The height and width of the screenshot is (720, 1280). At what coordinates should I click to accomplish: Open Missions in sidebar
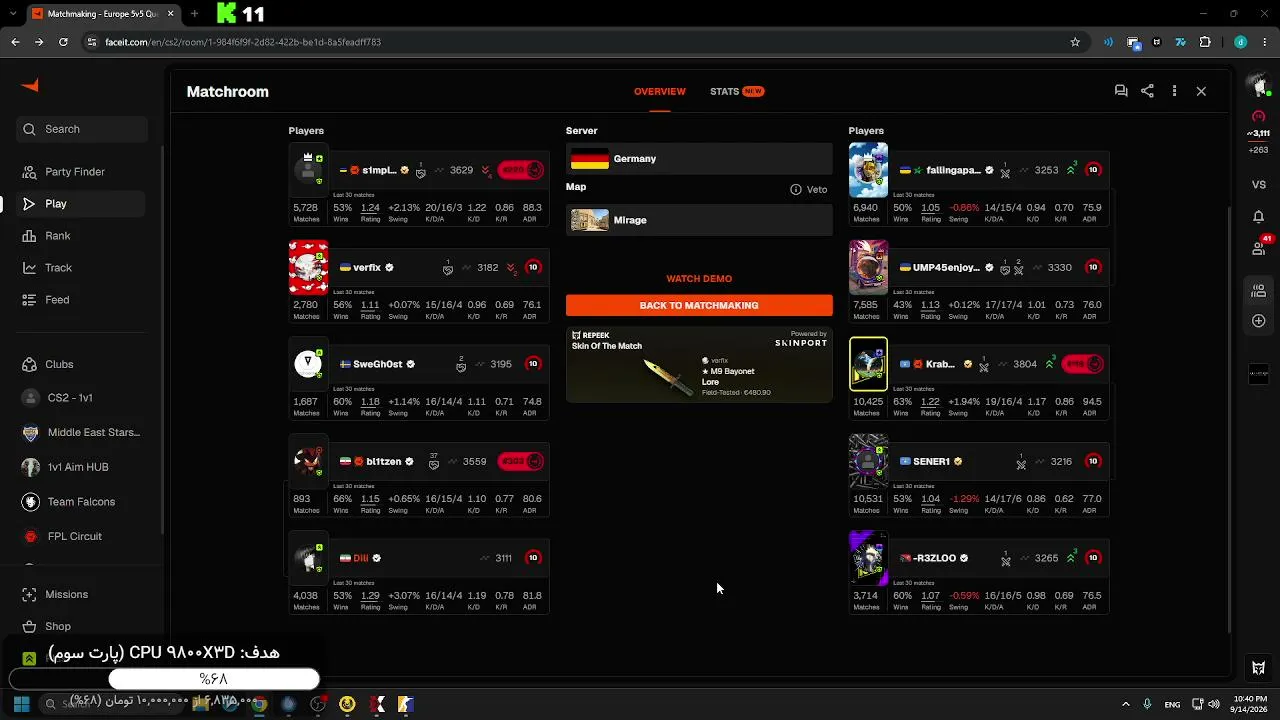point(81,594)
